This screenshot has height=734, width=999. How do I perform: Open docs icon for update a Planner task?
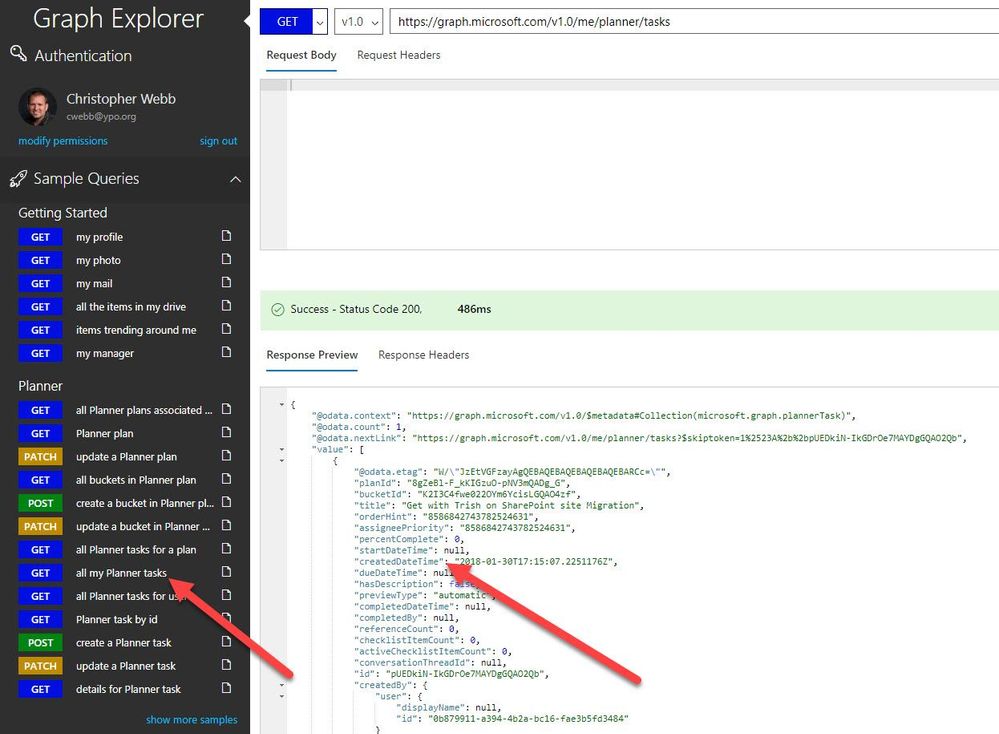point(226,665)
